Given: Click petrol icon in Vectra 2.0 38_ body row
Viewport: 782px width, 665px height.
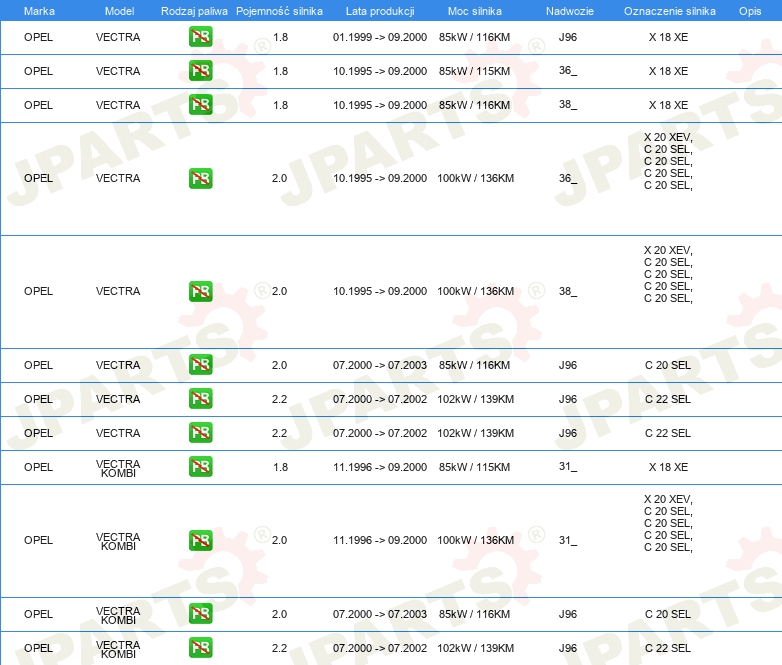Looking at the screenshot, I should pos(200,292).
